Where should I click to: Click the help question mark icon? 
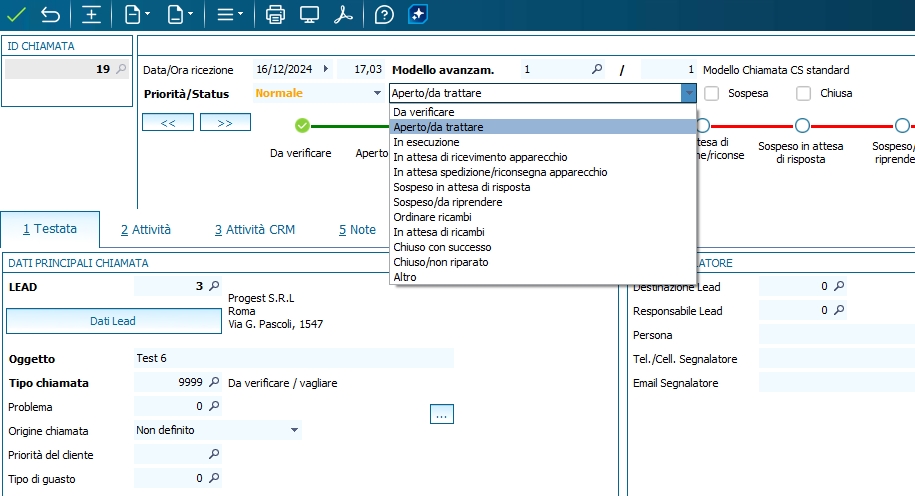tap(384, 15)
